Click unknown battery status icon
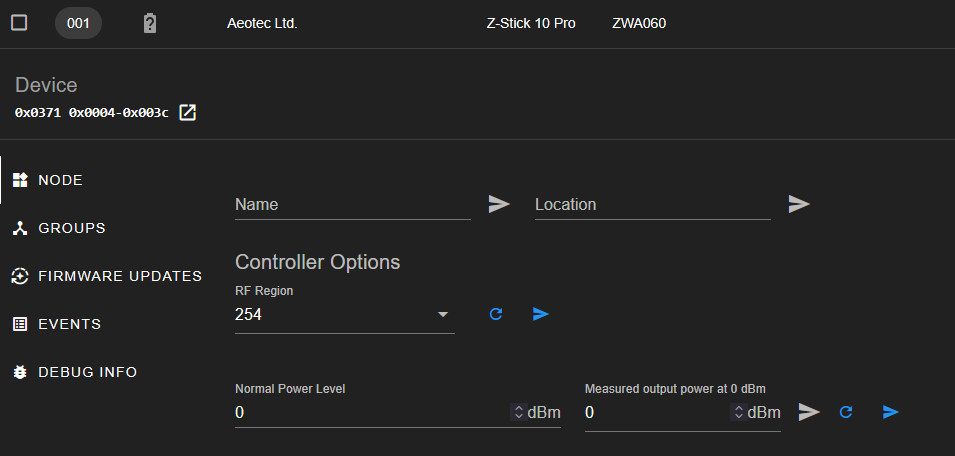The height and width of the screenshot is (456, 955). pyautogui.click(x=150, y=24)
